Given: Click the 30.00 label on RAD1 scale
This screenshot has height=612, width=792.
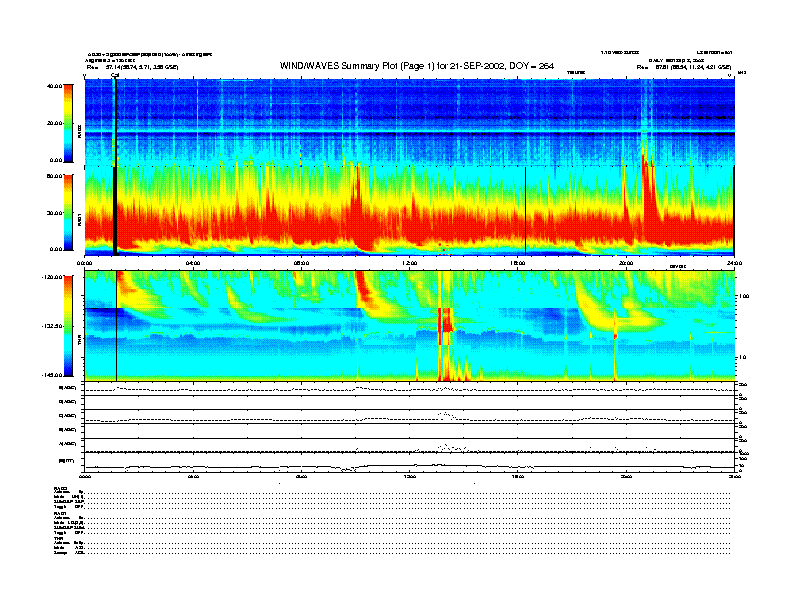Looking at the screenshot, I should (x=54, y=213).
